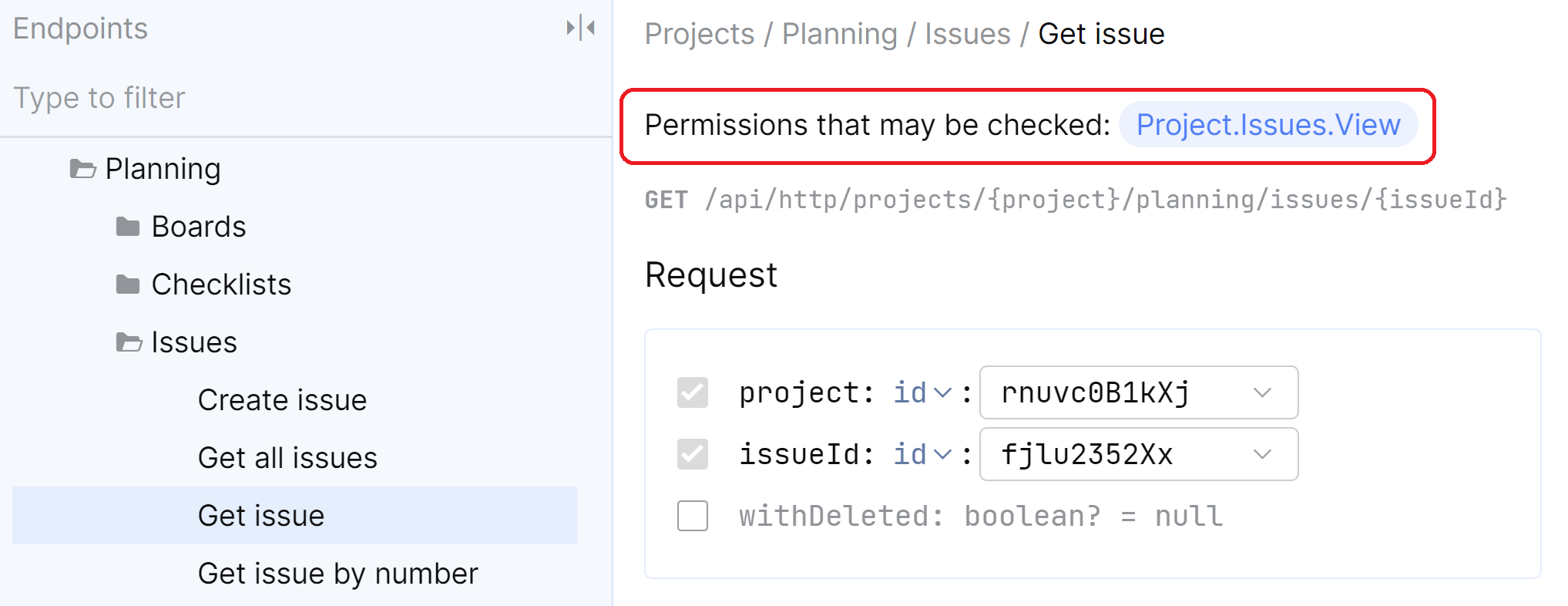Go to Projects in breadcrumb
The height and width of the screenshot is (606, 1568).
coord(699,34)
